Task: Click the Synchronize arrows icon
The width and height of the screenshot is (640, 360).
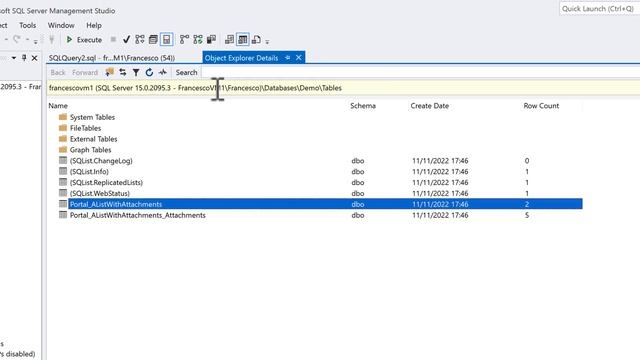Action: [x=123, y=72]
